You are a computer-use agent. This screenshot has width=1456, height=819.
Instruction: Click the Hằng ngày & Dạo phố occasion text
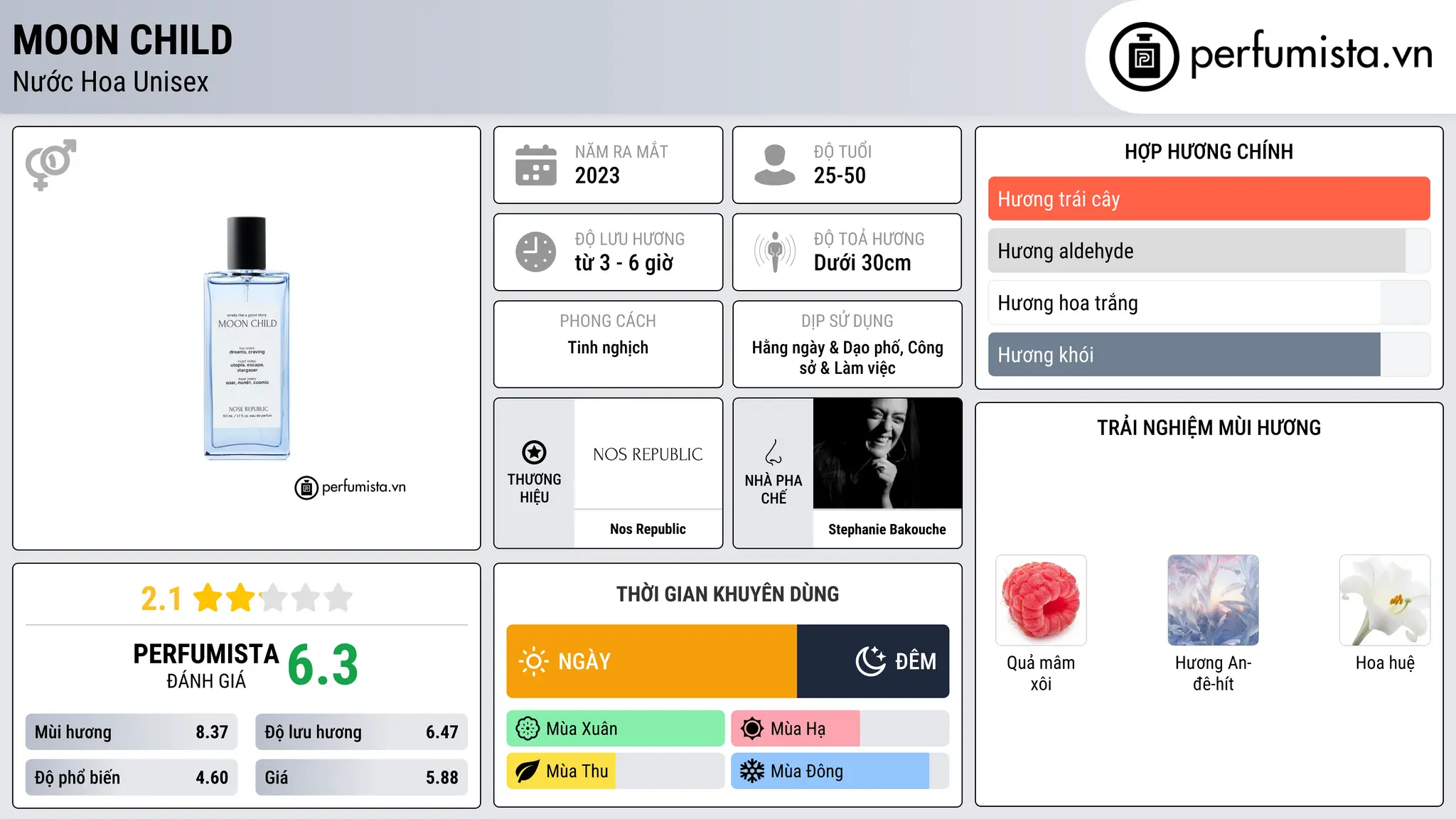(847, 358)
